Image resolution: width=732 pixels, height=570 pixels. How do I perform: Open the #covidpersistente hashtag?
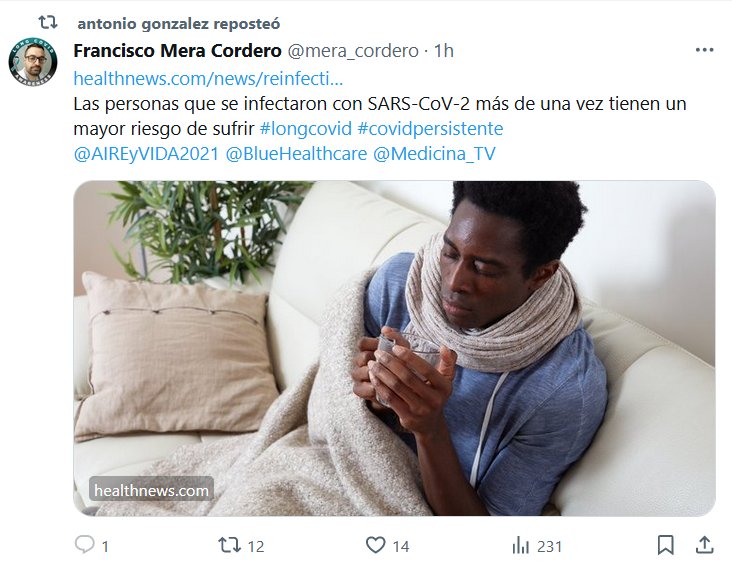coord(430,128)
